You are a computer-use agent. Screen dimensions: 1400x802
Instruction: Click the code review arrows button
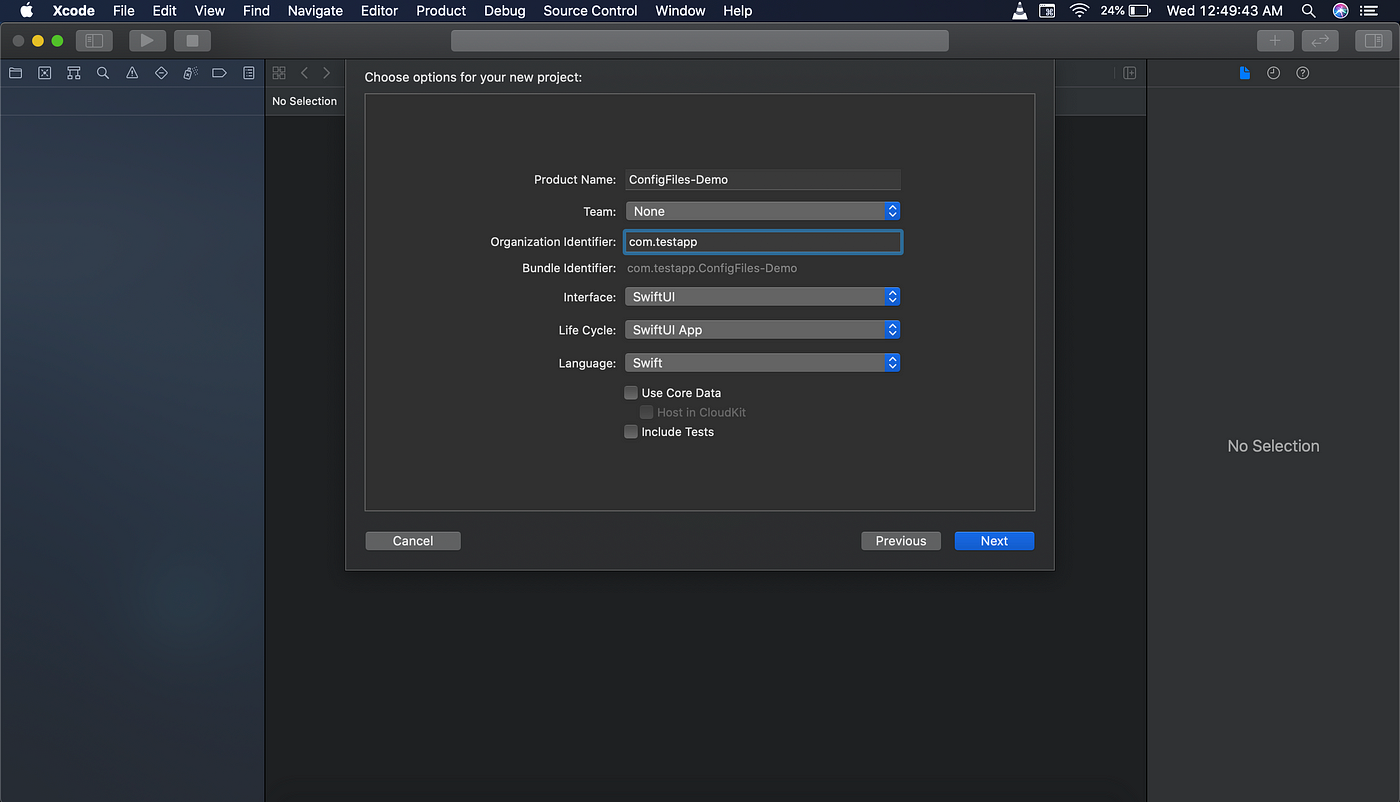(x=1320, y=41)
